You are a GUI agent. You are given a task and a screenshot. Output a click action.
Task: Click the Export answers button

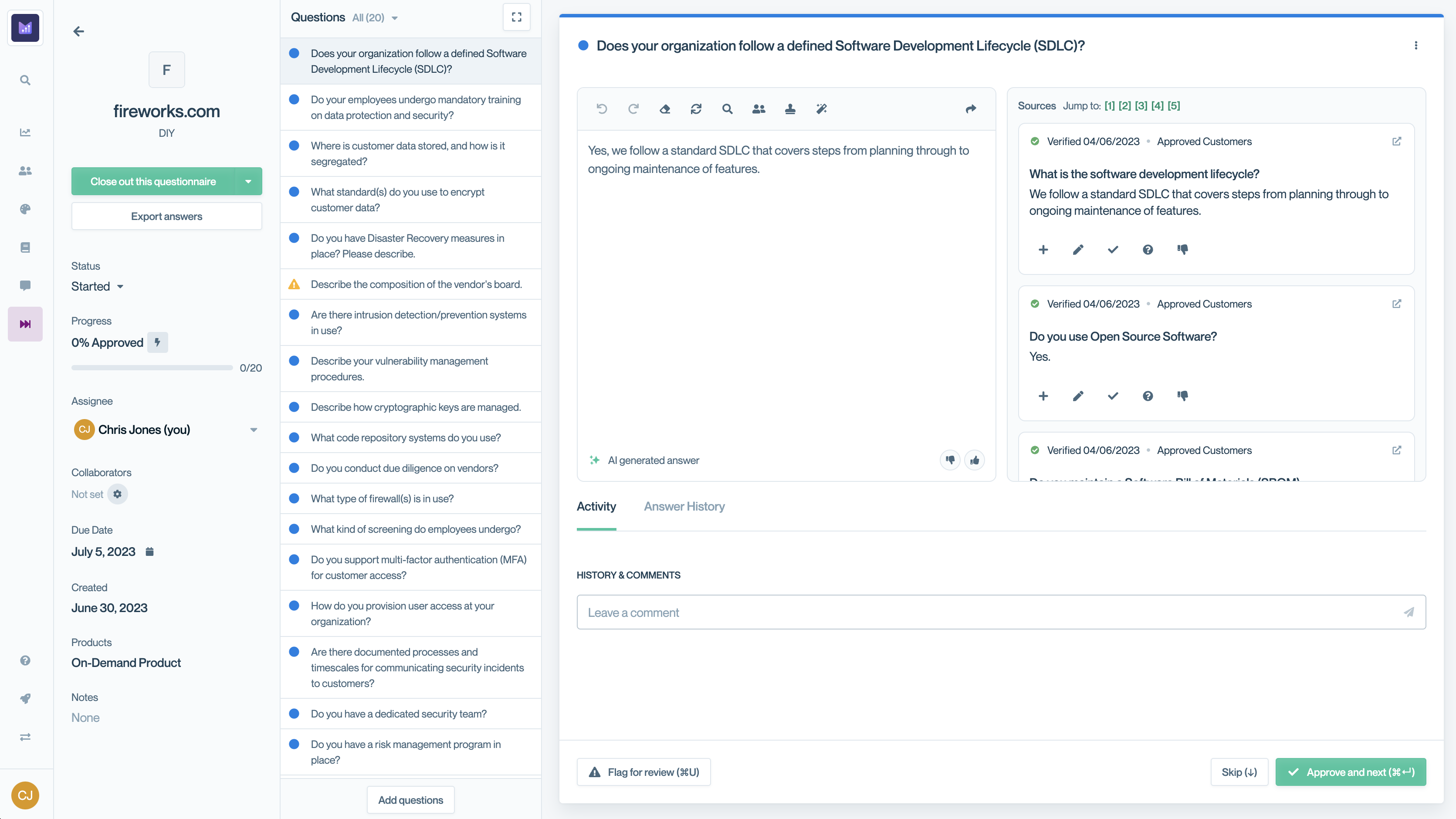click(x=166, y=217)
